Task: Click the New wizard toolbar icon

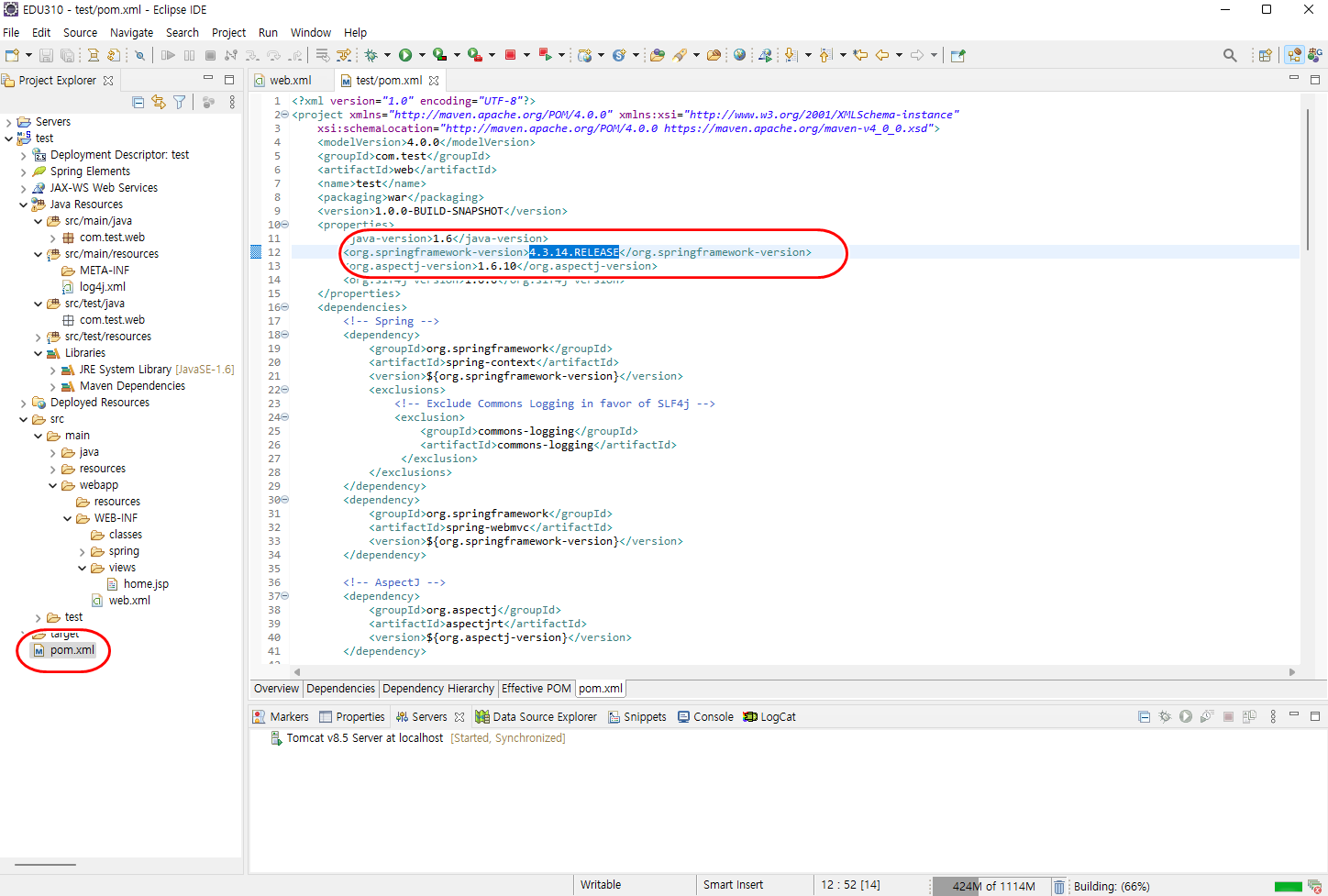Action: [x=11, y=55]
